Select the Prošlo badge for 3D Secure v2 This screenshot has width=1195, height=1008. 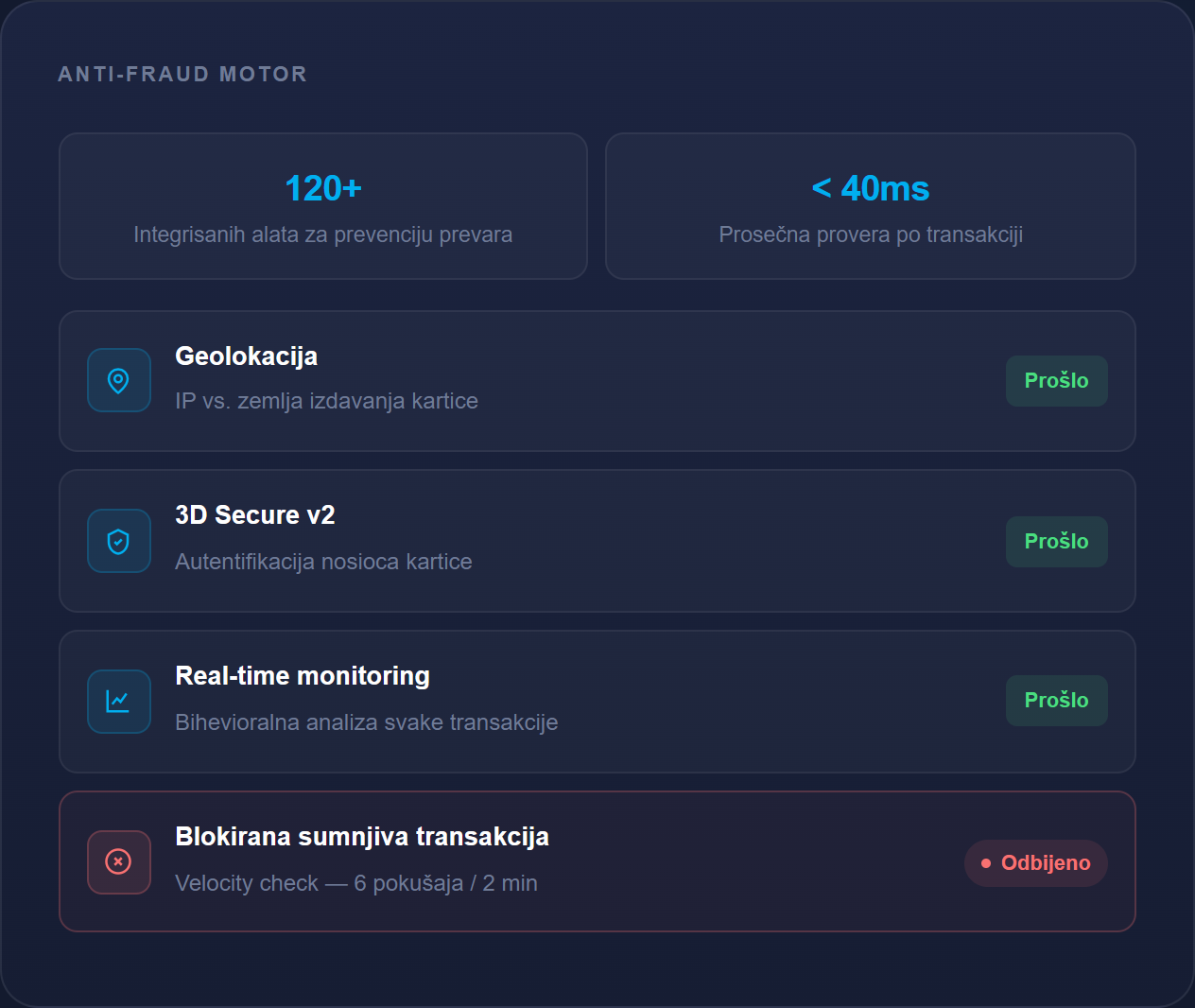[1056, 542]
